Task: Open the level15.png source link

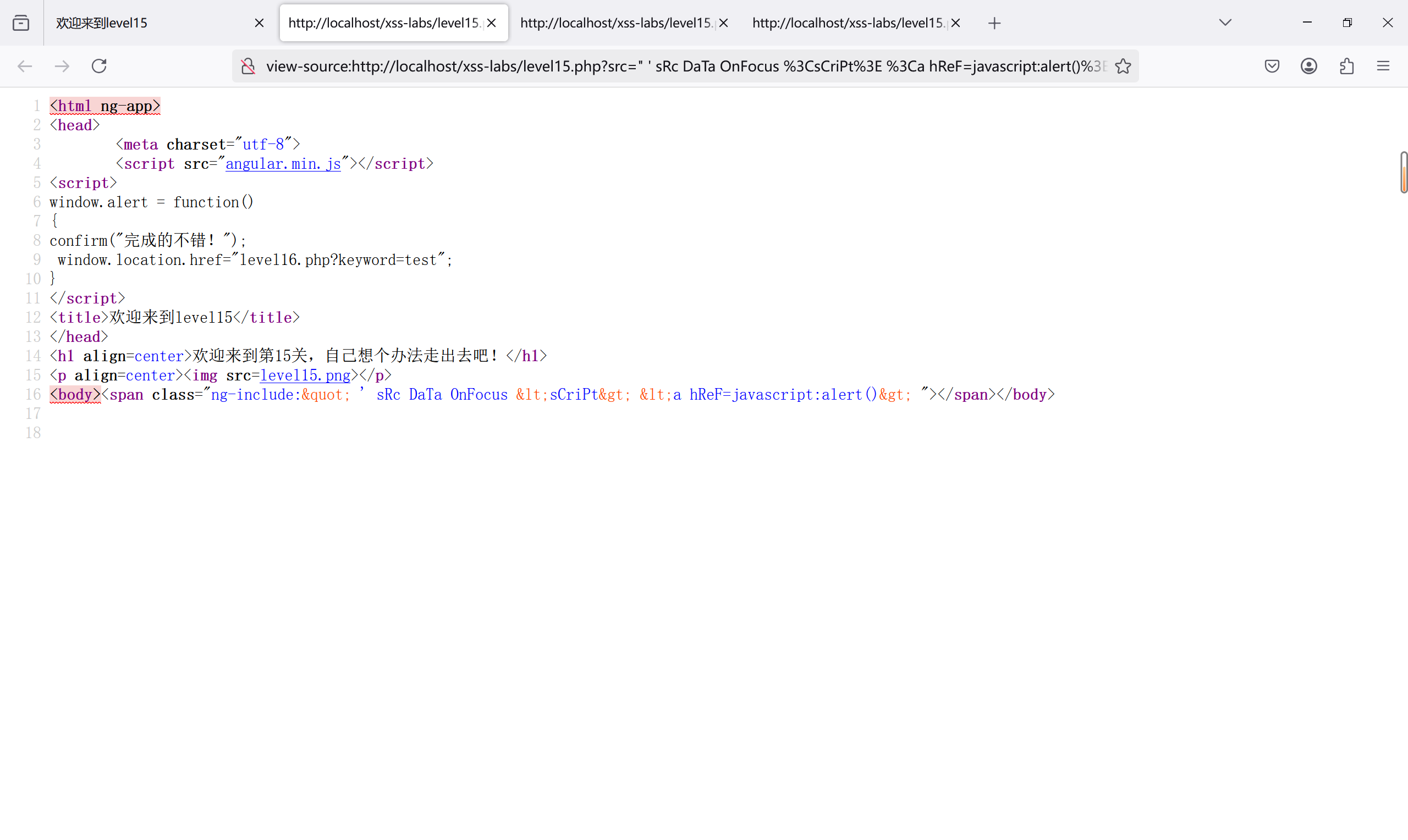Action: 305,376
